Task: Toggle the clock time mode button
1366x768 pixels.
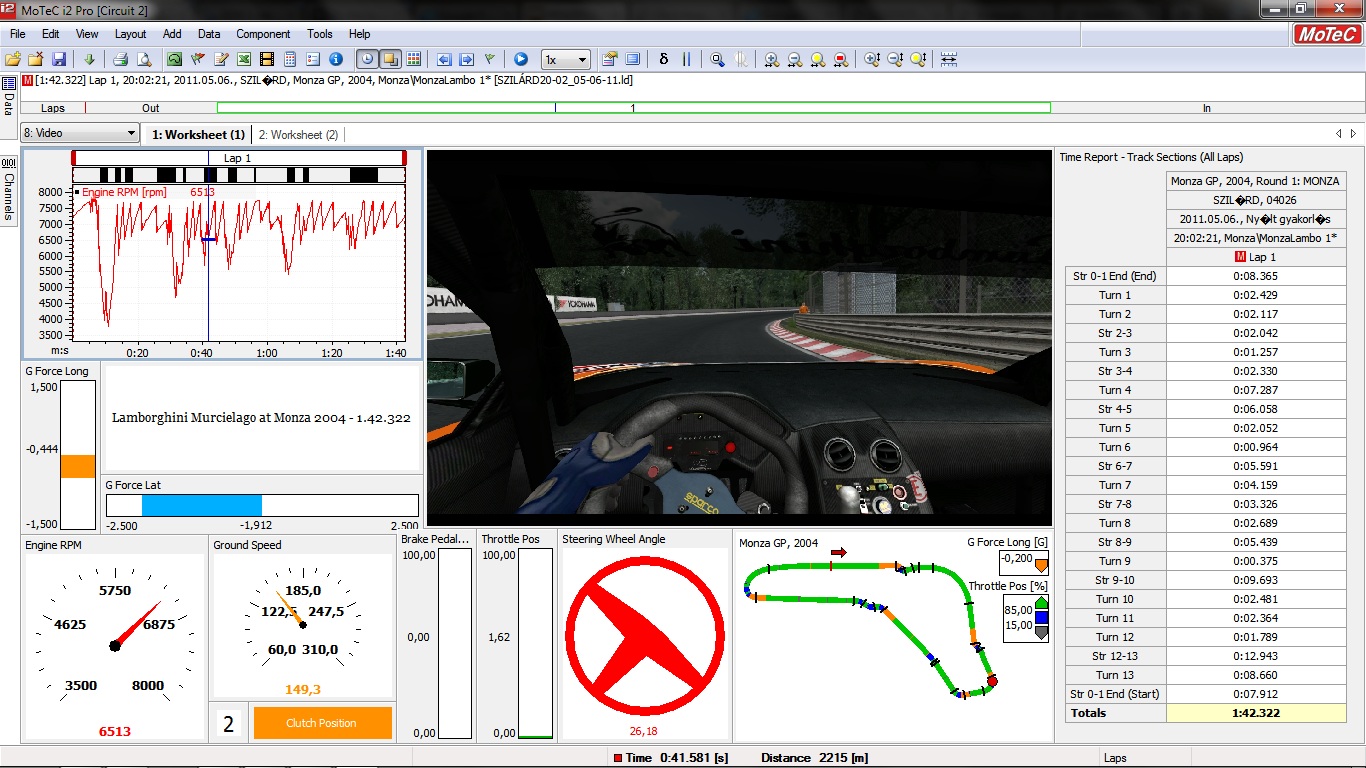Action: pos(367,59)
